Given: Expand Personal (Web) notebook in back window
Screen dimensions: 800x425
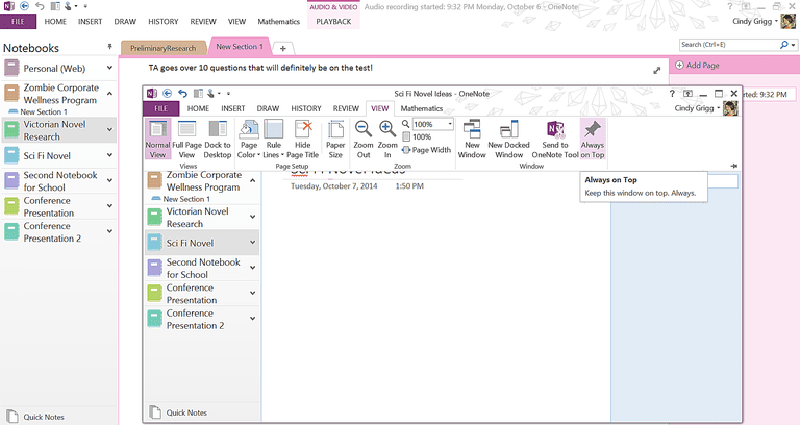Looking at the screenshot, I should coord(109,68).
